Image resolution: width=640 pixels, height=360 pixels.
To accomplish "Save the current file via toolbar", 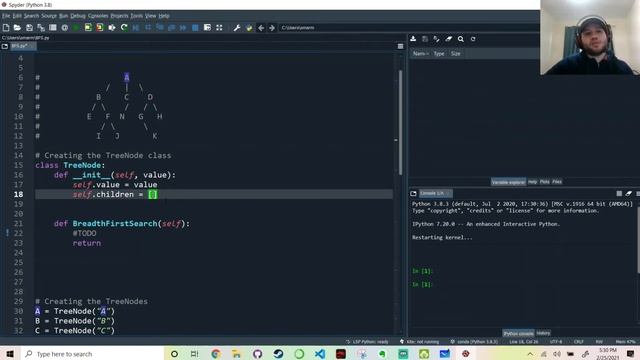I will tap(29, 28).
